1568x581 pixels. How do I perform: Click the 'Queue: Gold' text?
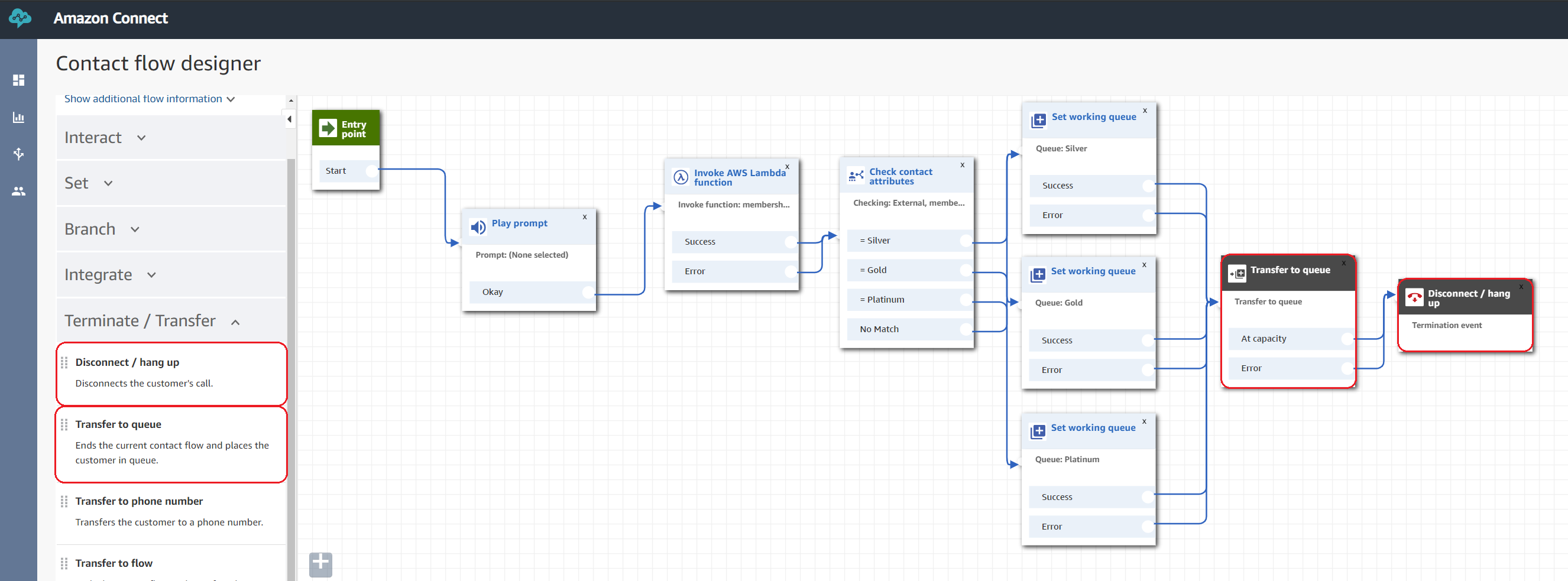[1058, 303]
